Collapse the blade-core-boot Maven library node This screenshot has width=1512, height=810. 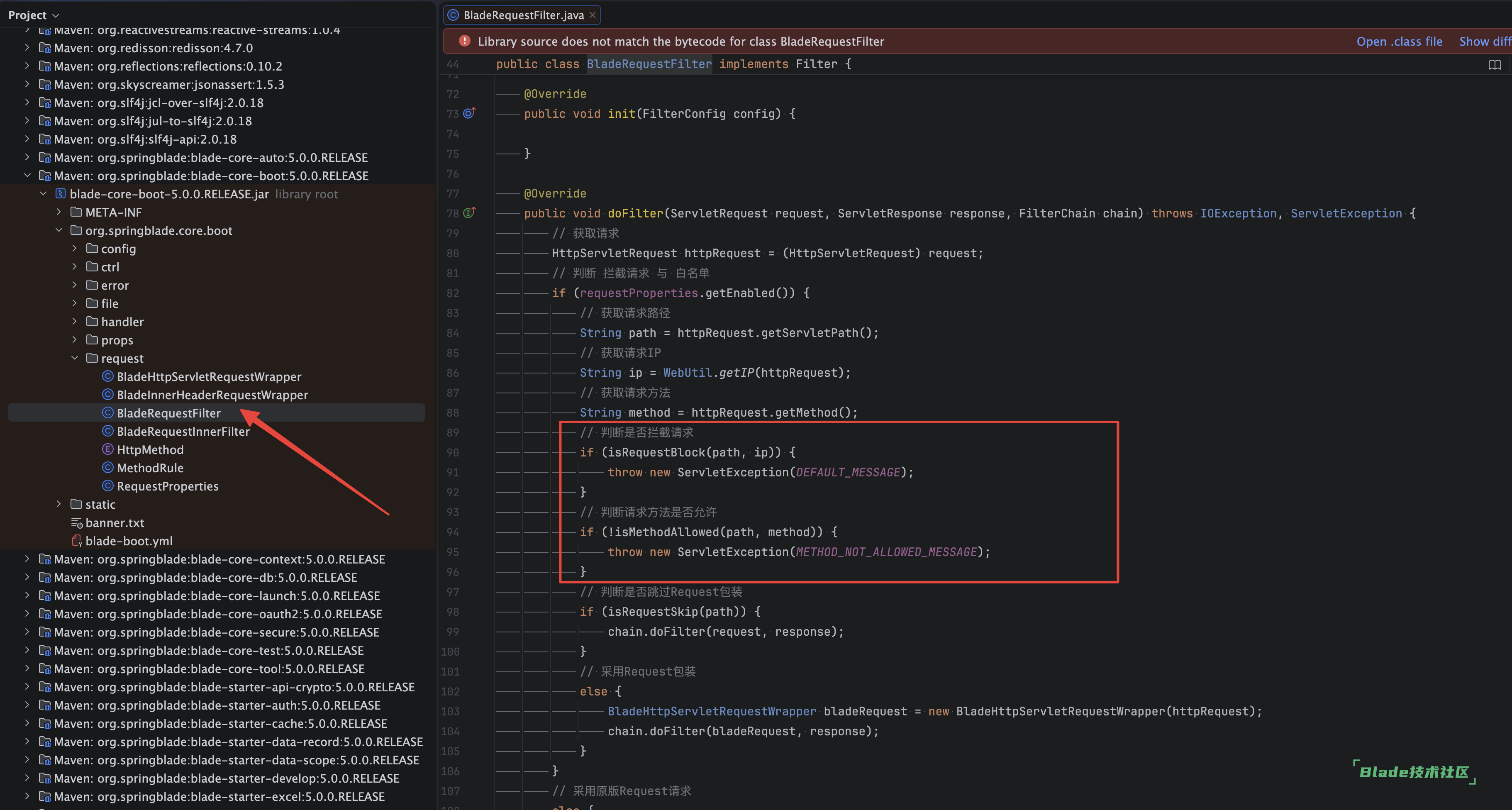pos(27,176)
